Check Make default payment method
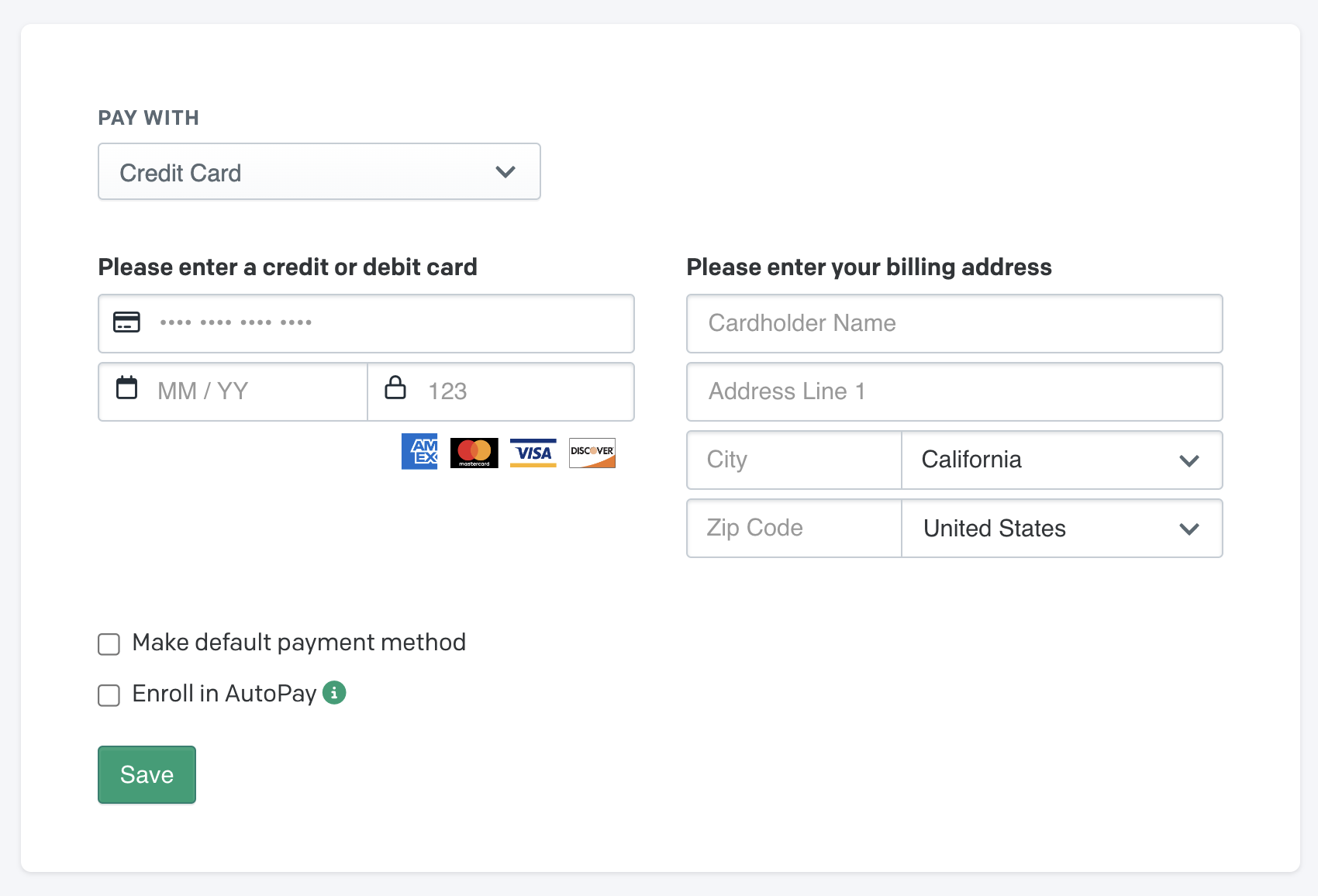The image size is (1318, 896). point(109,644)
